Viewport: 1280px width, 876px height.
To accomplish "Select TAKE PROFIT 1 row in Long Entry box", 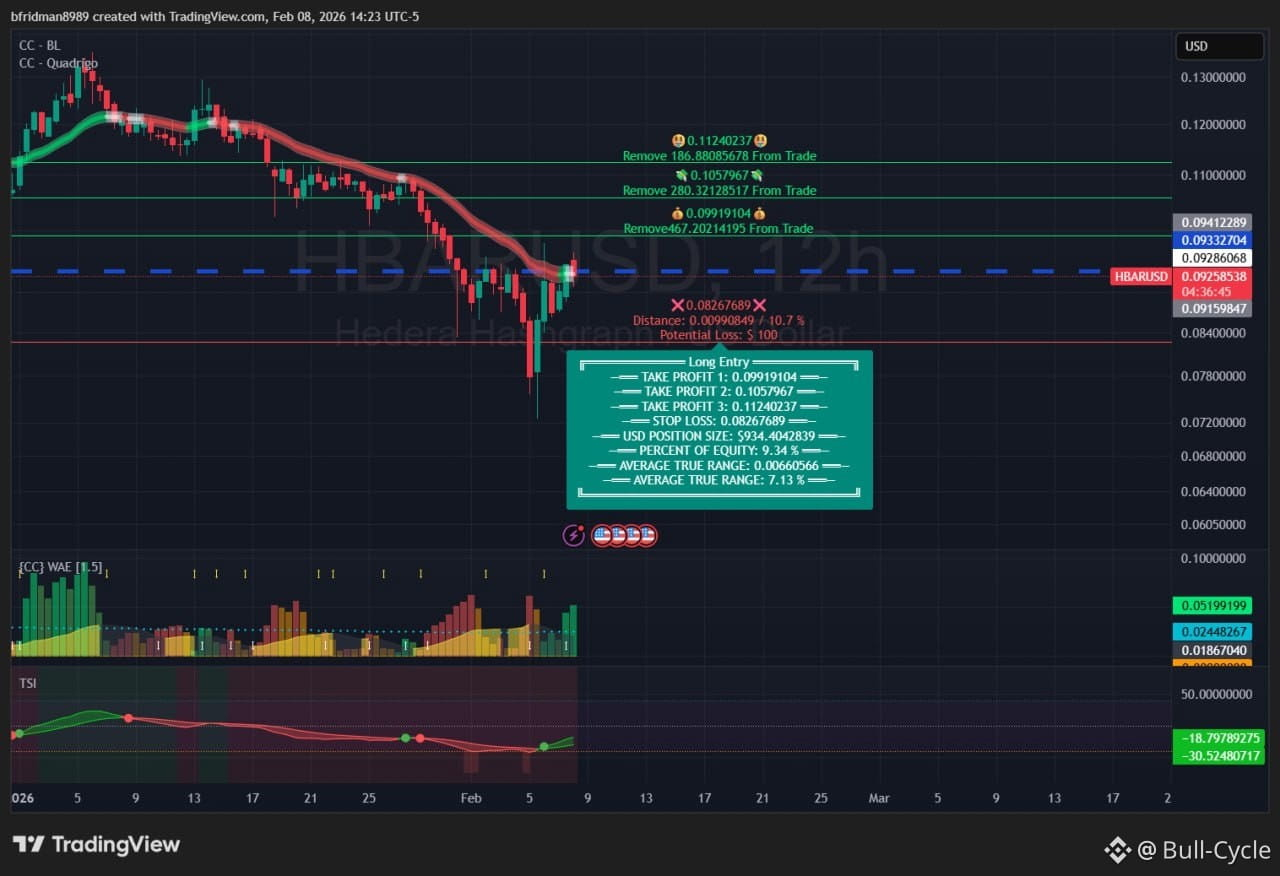I will tap(719, 377).
